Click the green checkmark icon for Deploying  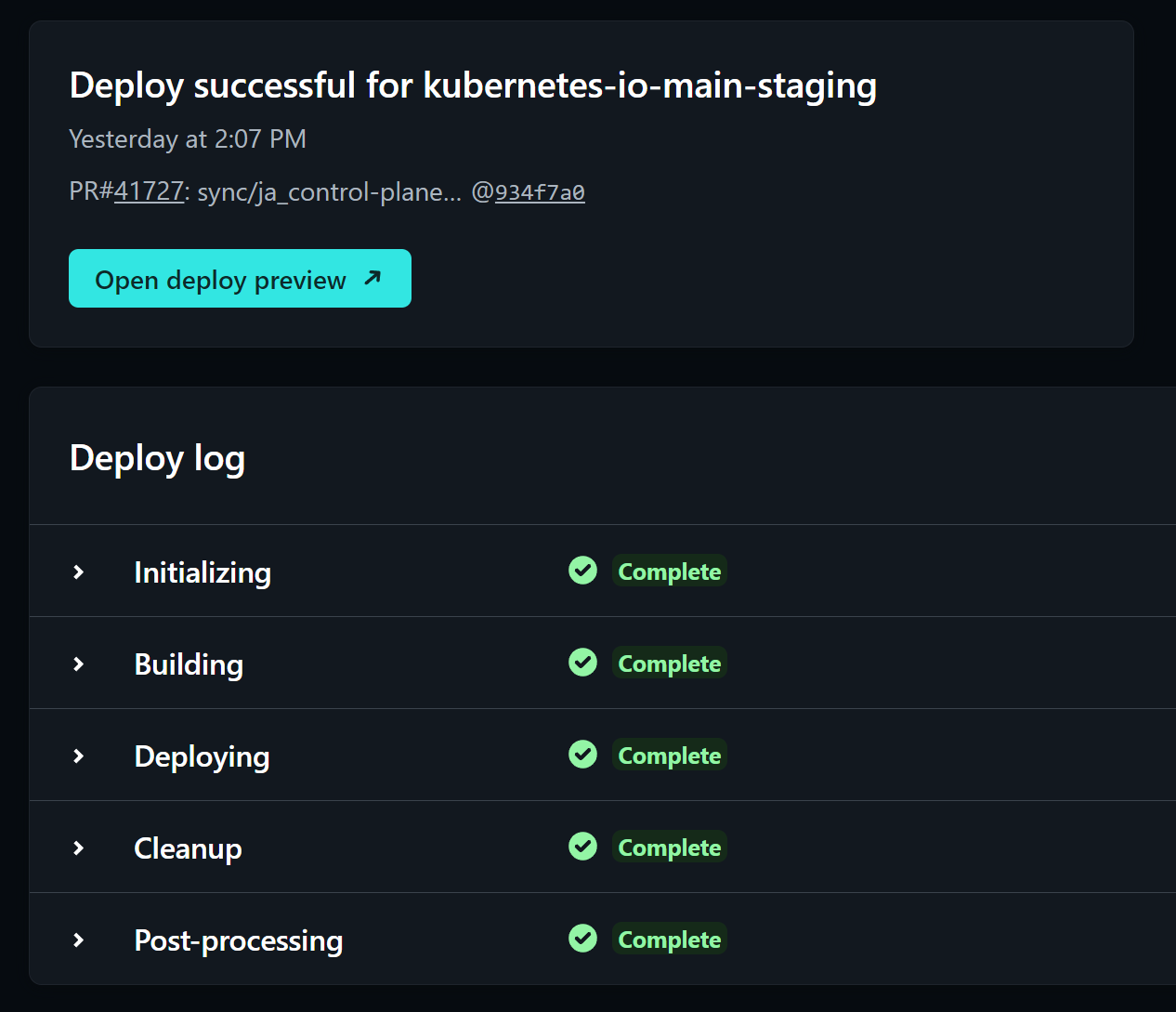pos(582,755)
